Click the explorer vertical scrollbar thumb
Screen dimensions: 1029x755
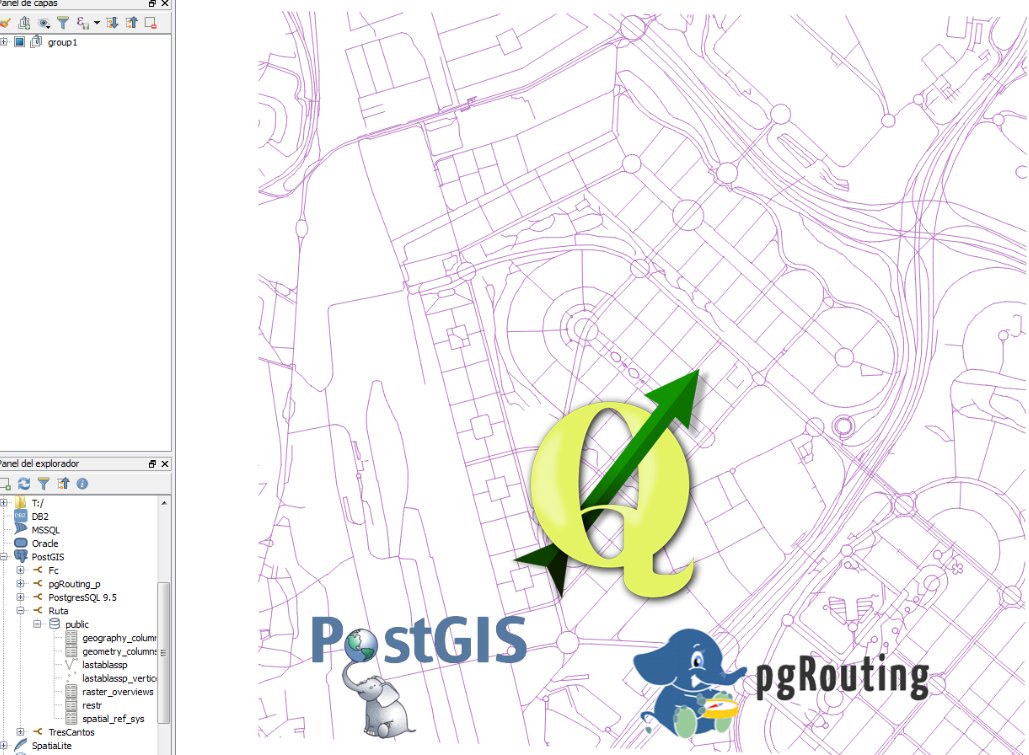[164, 653]
